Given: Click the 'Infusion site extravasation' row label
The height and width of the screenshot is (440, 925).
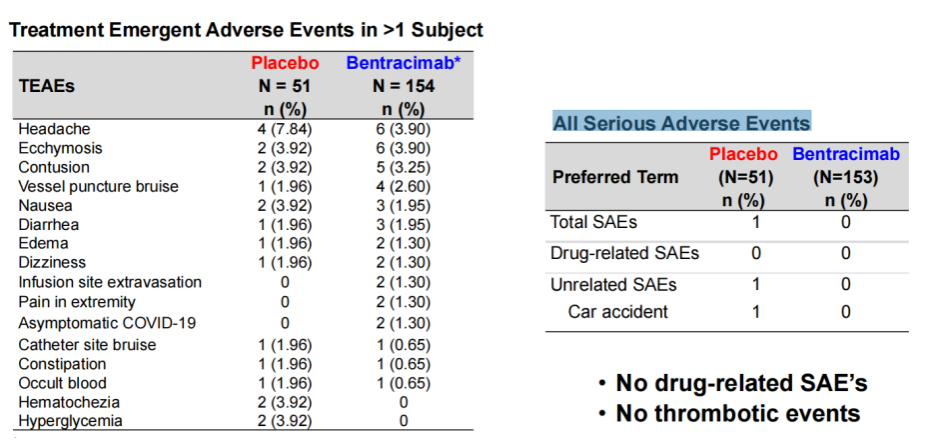Looking at the screenshot, I should tap(110, 282).
